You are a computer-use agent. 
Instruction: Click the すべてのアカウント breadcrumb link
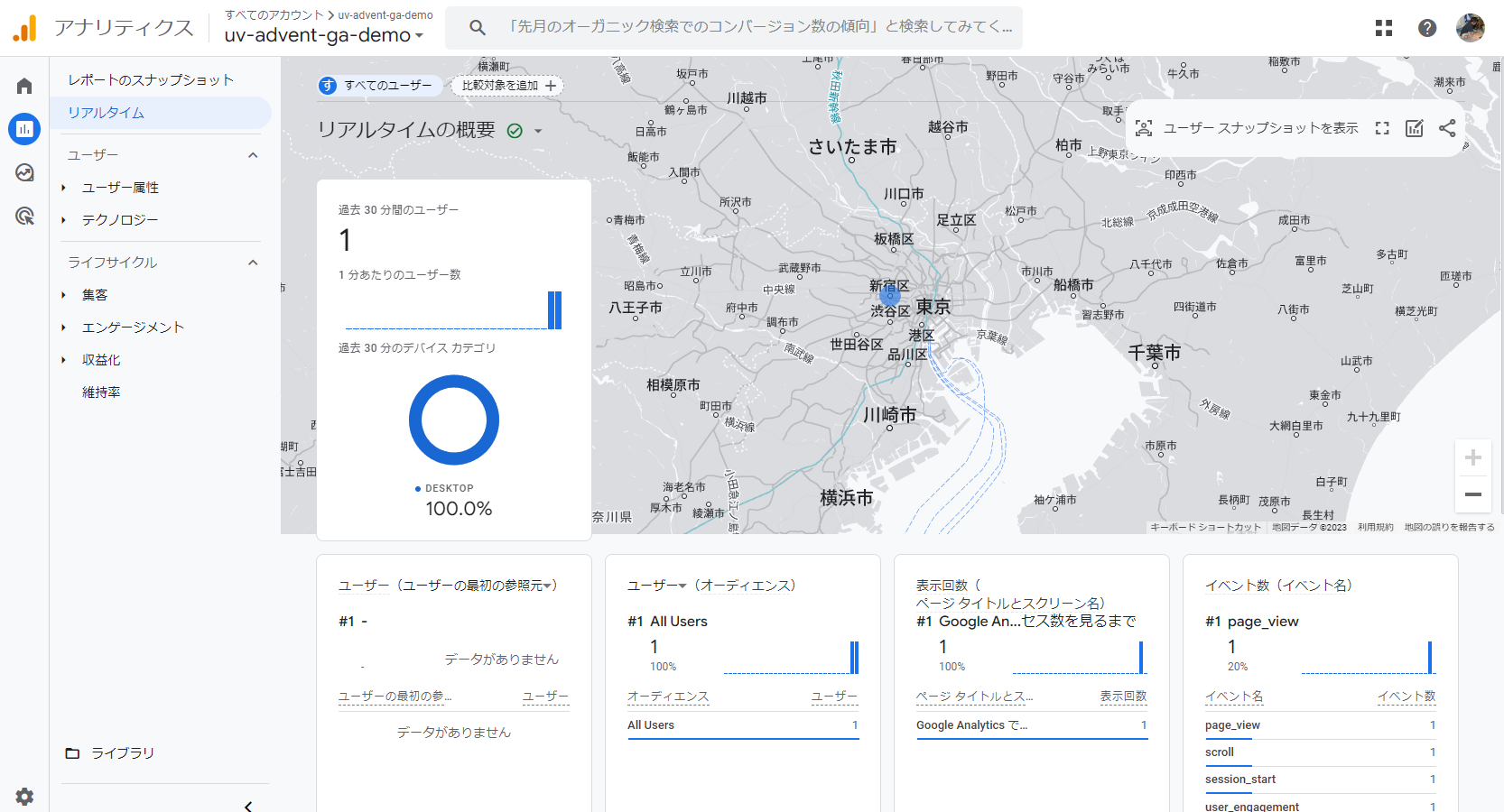(x=274, y=14)
